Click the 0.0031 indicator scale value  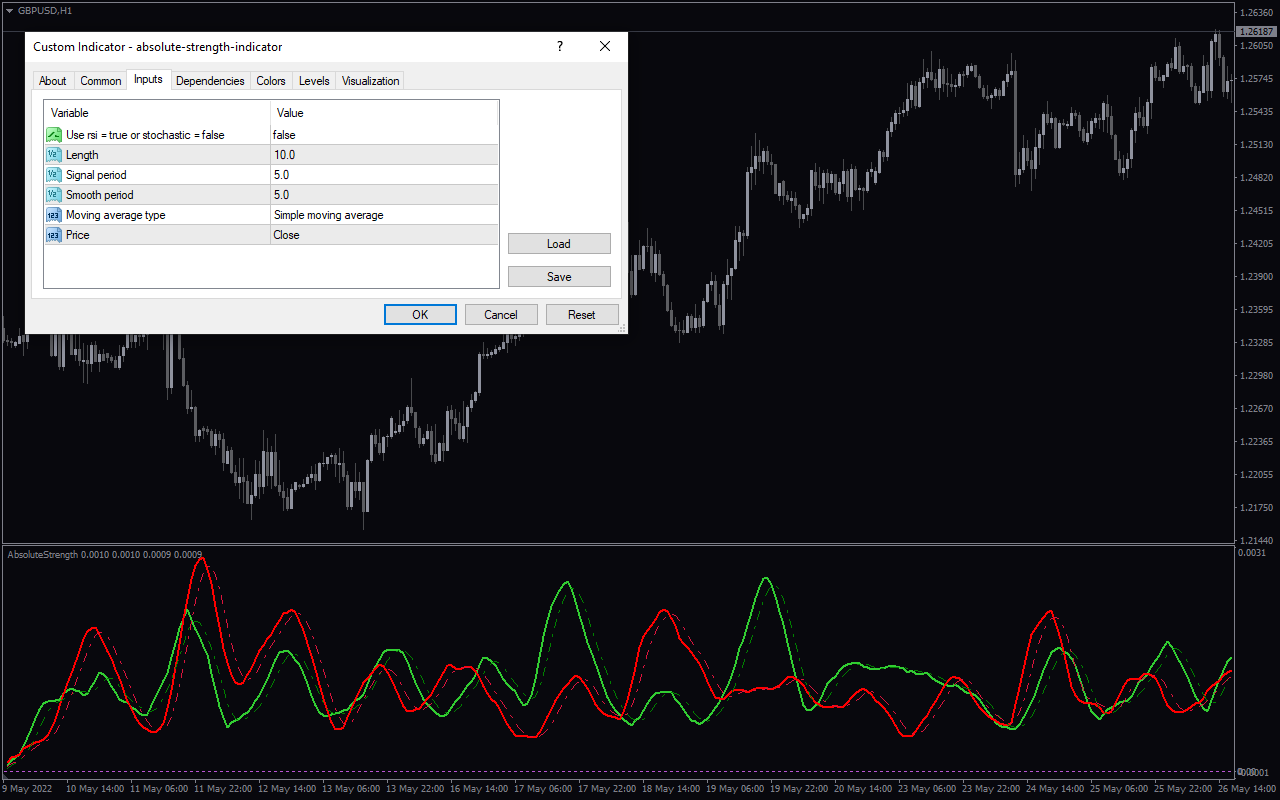click(1251, 553)
